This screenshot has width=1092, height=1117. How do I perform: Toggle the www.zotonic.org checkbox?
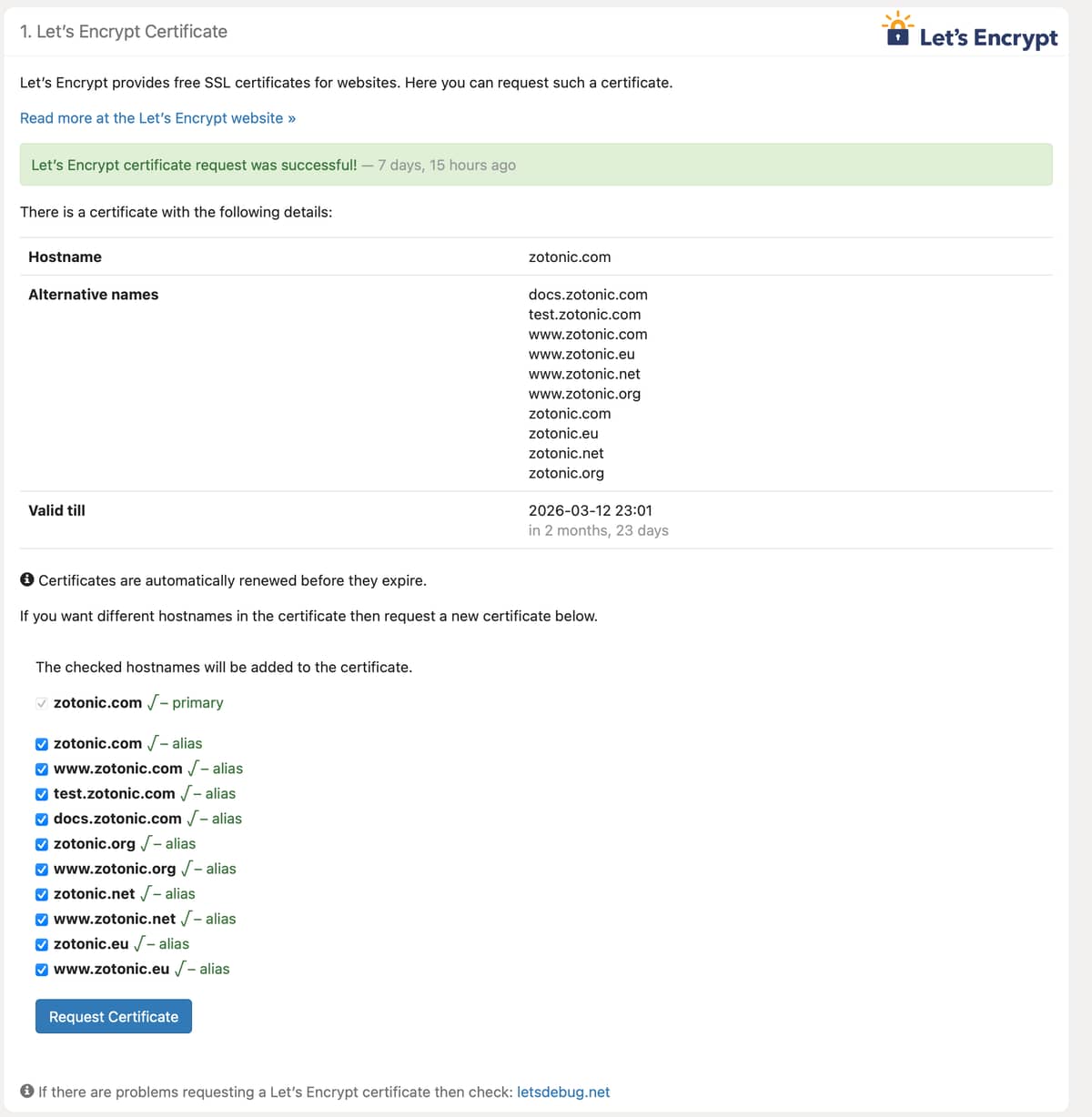click(x=42, y=869)
